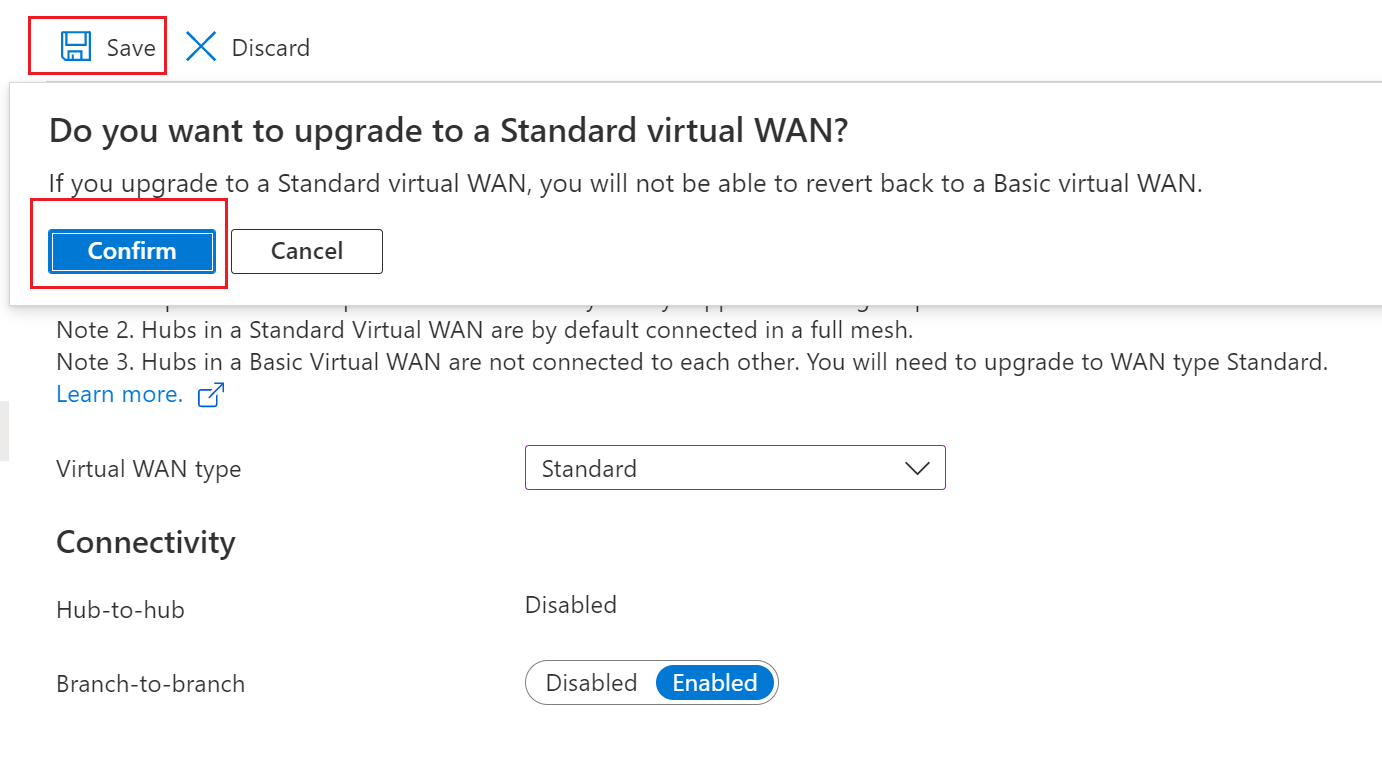Click the blue X Discard icon
1382x766 pixels.
point(201,47)
